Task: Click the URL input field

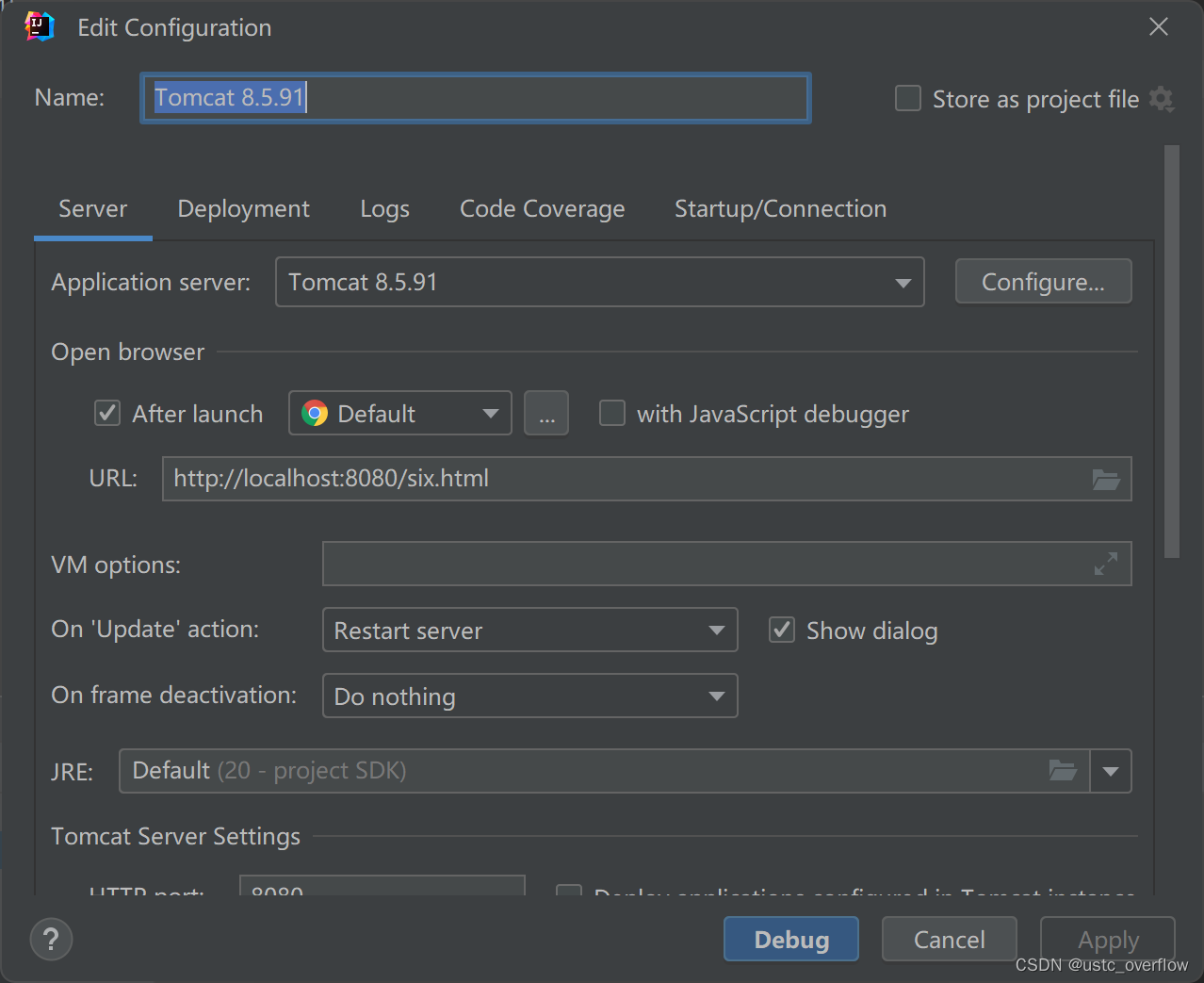Action: tap(646, 479)
